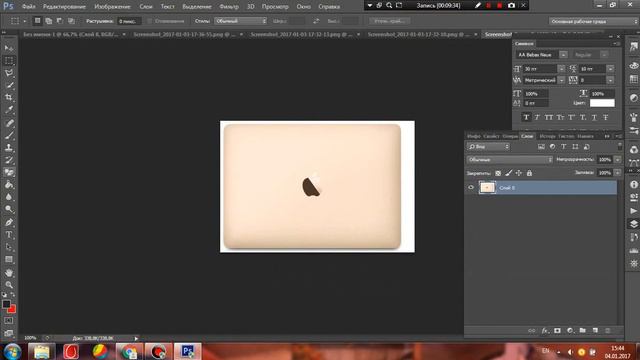Open the layer filter Вид dropdown
The width and height of the screenshot is (640, 360).
coord(489,147)
